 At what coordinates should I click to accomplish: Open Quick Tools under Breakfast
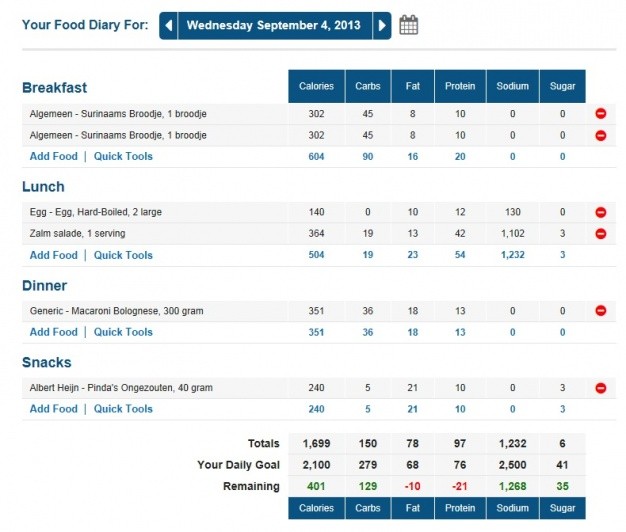point(123,156)
